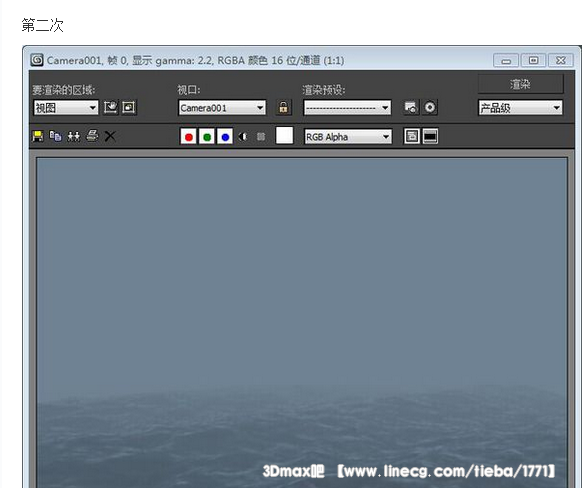The width and height of the screenshot is (584, 488).
Task: Open Environment and Effects dialog icon
Action: pyautogui.click(x=429, y=108)
